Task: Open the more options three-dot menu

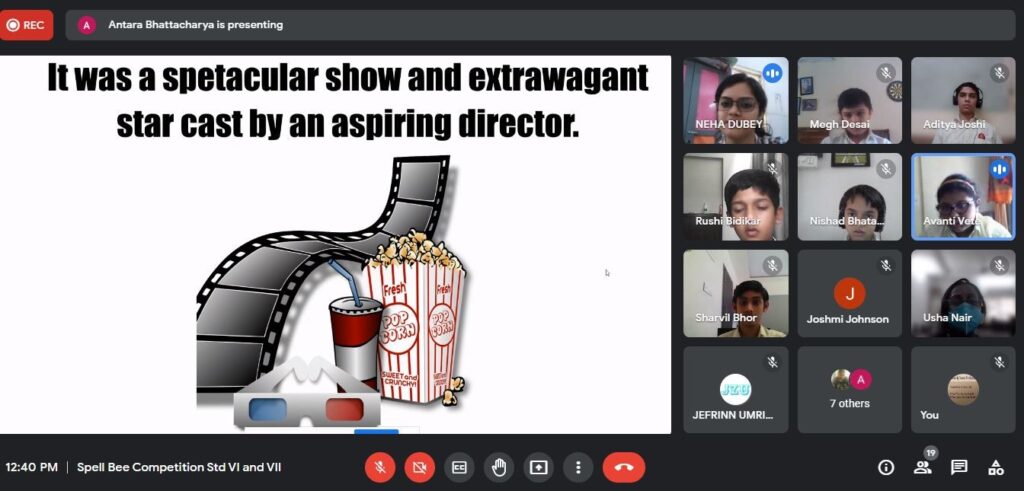Action: pos(578,467)
